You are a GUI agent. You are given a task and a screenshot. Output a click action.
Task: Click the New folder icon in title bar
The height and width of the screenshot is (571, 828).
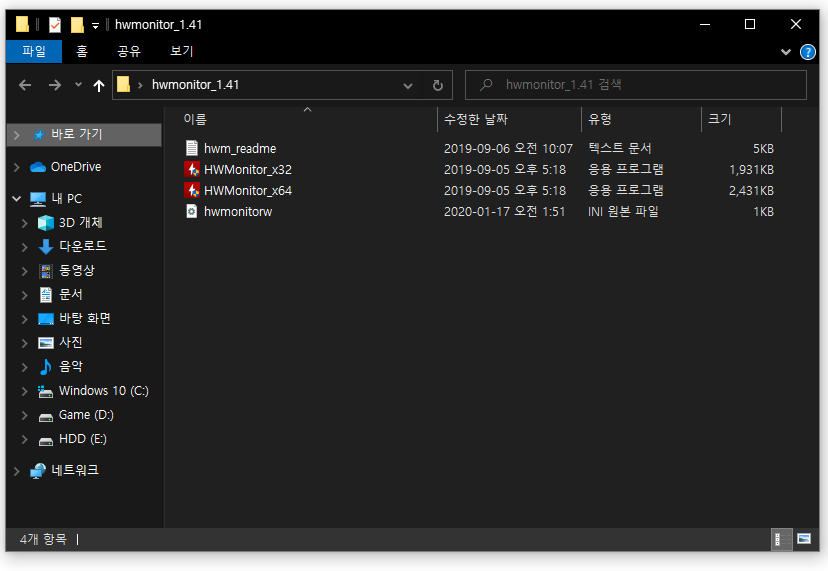point(77,25)
